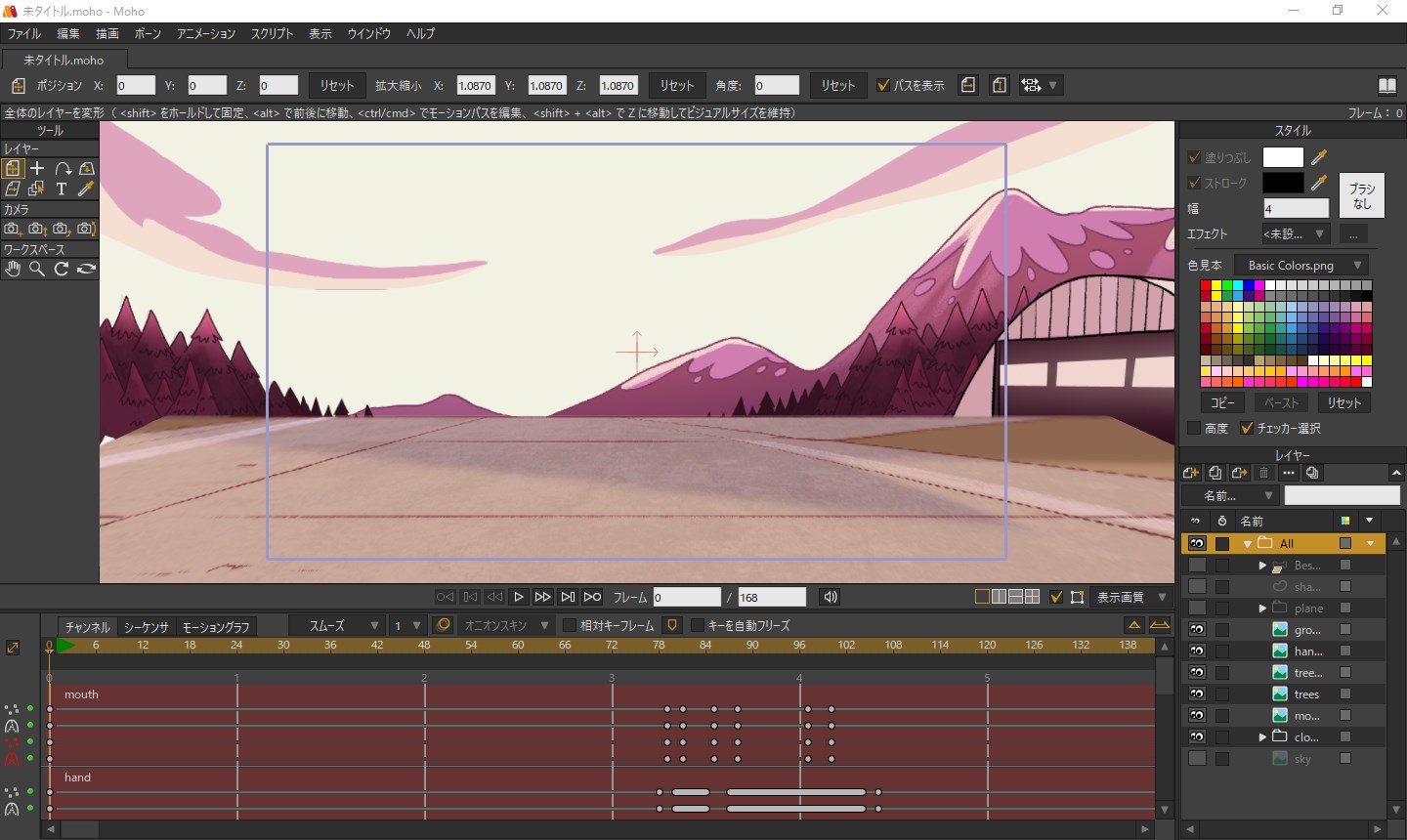Image resolution: width=1407 pixels, height=840 pixels.
Task: Select the Rotate Workspace tool
Action: (x=62, y=269)
